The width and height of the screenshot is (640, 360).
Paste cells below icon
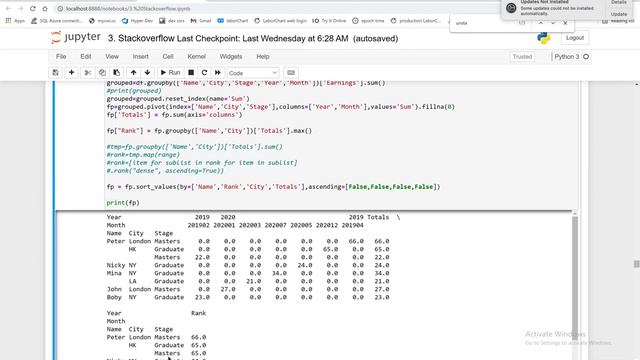pyautogui.click(x=117, y=73)
